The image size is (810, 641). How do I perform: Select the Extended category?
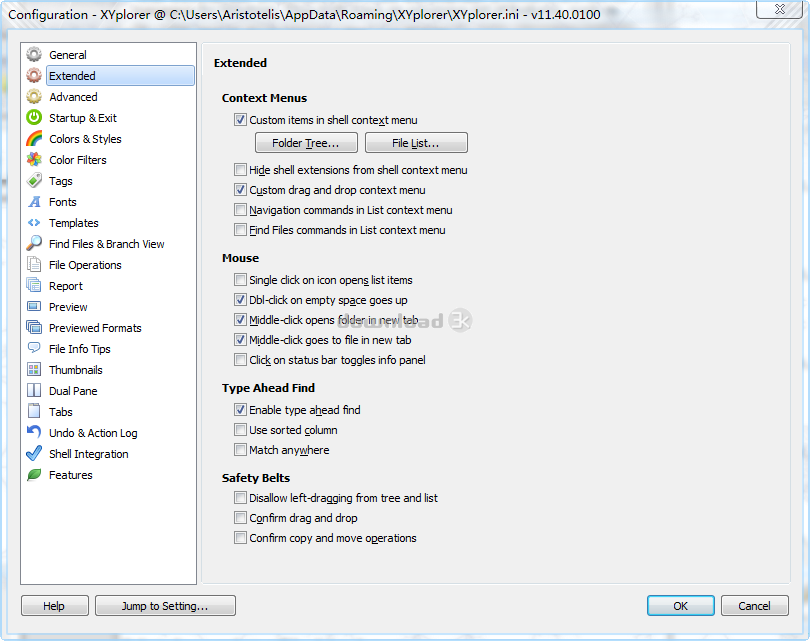click(x=120, y=75)
